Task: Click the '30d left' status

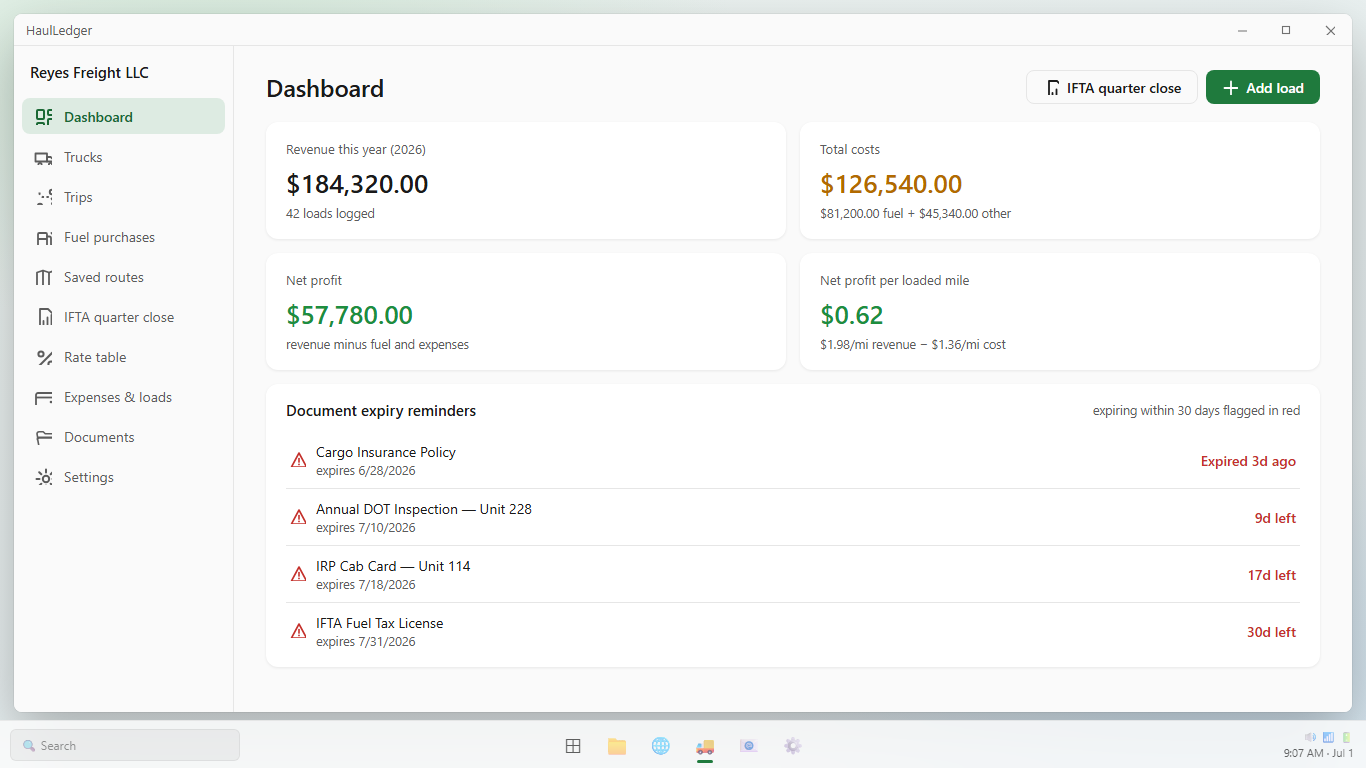Action: pos(1271,632)
